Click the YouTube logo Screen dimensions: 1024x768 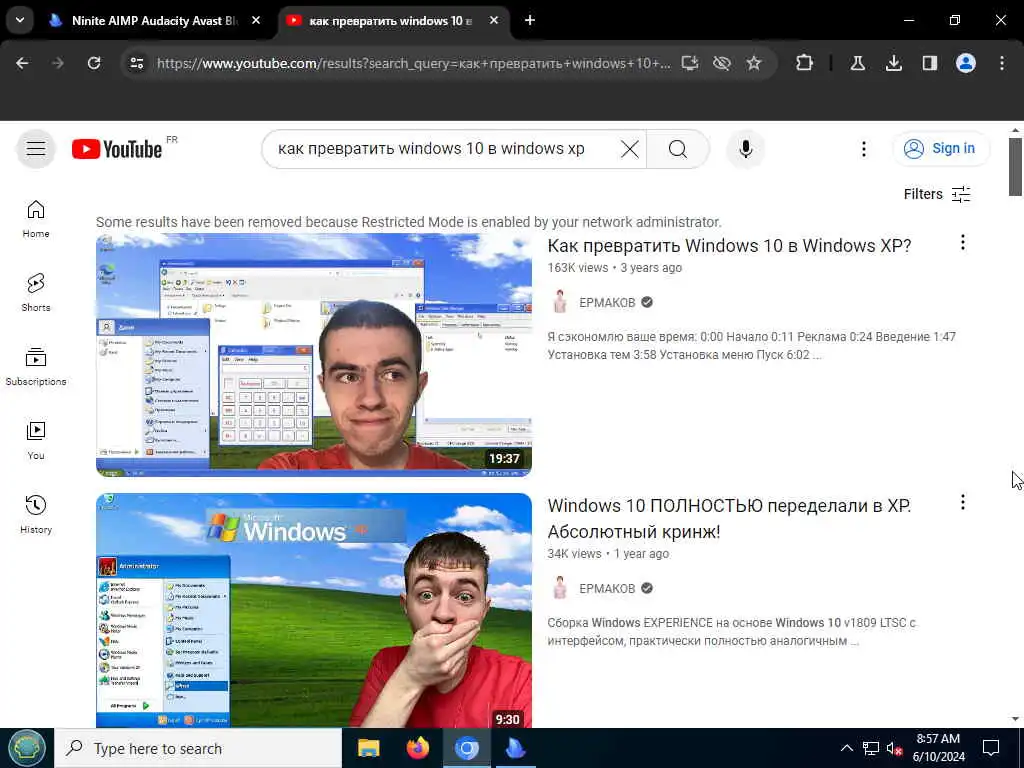click(117, 149)
